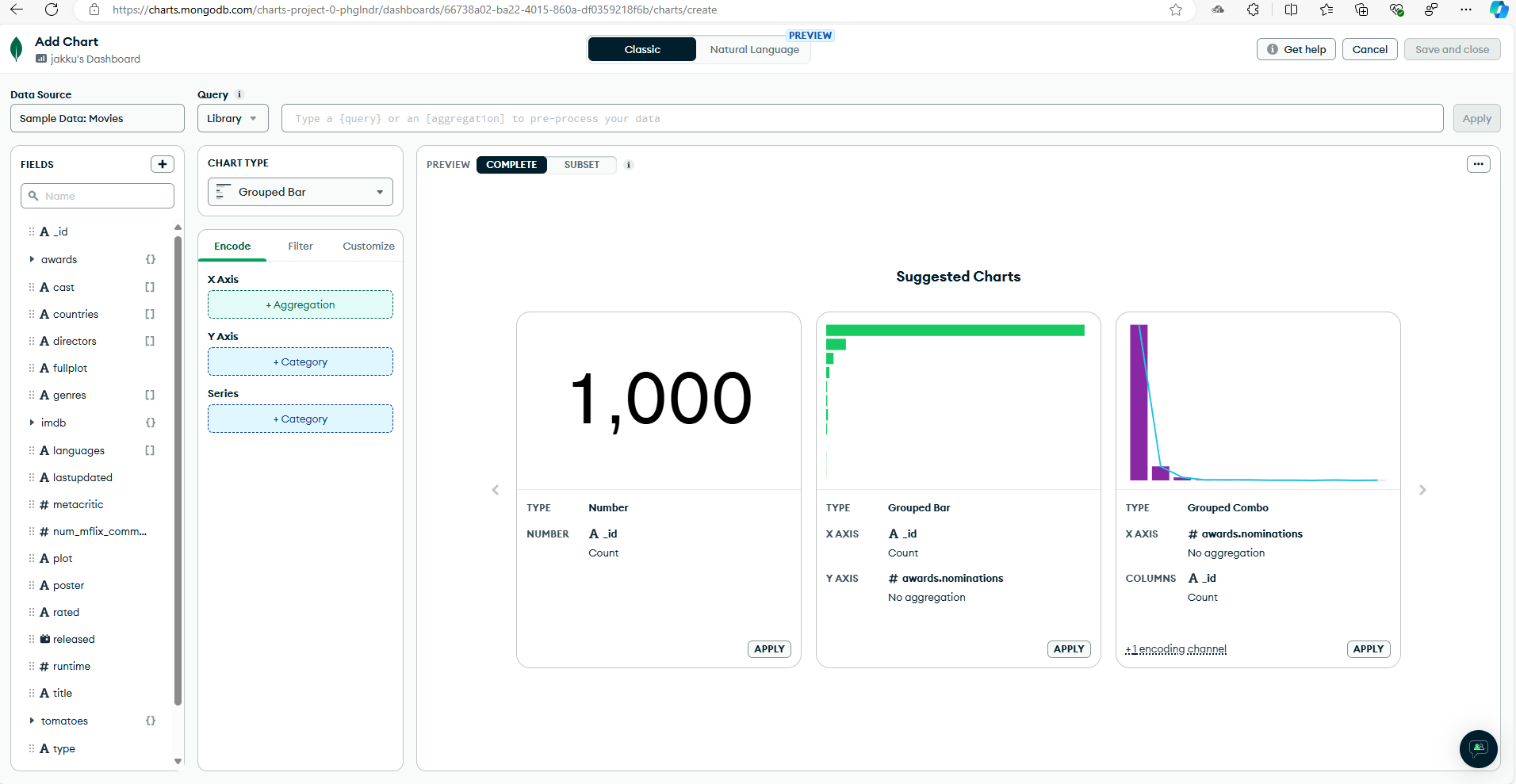1516x784 pixels.
Task: Apply the Grouped Combo suggested chart
Action: [x=1369, y=648]
